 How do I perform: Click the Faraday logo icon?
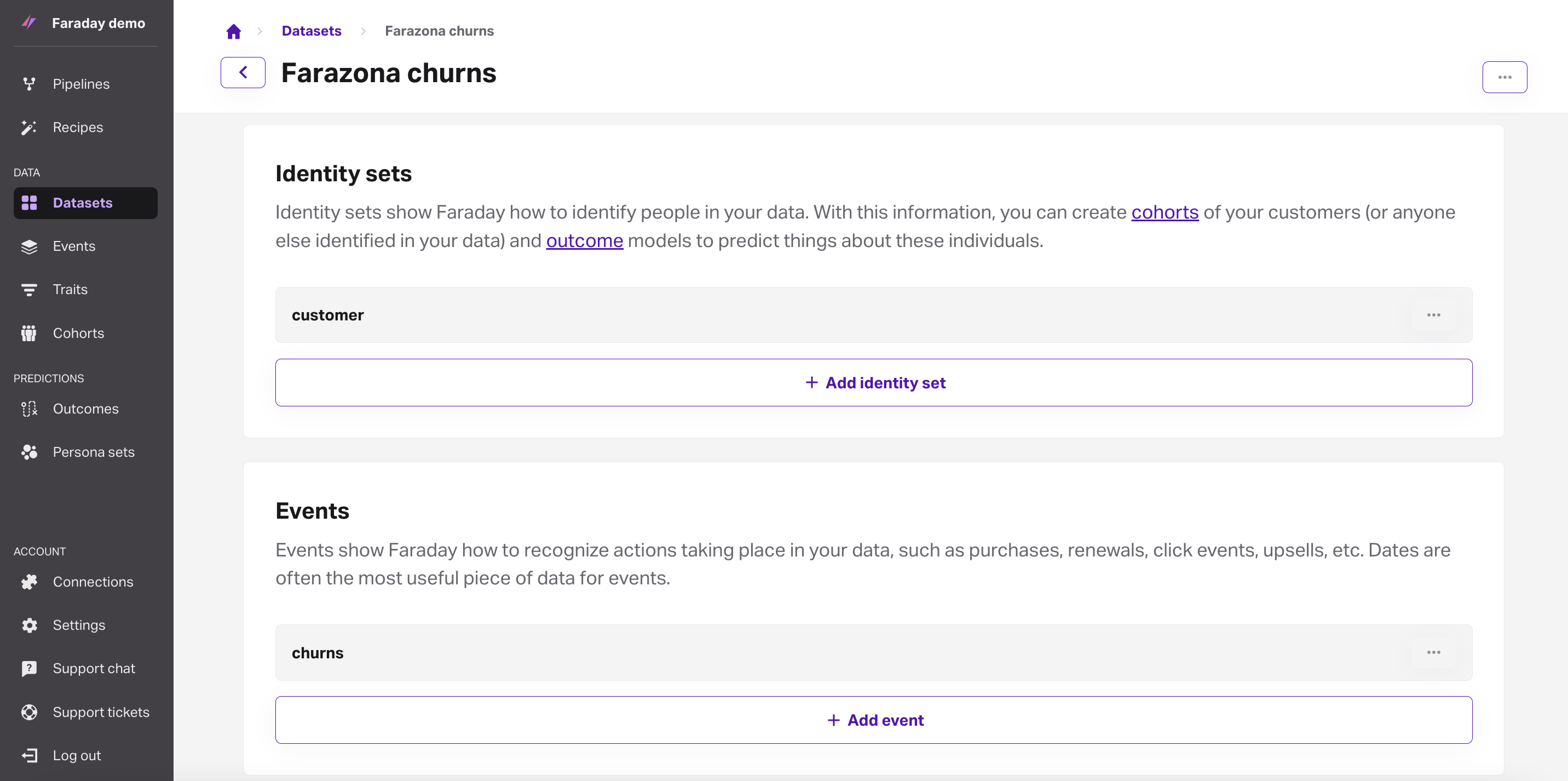28,22
